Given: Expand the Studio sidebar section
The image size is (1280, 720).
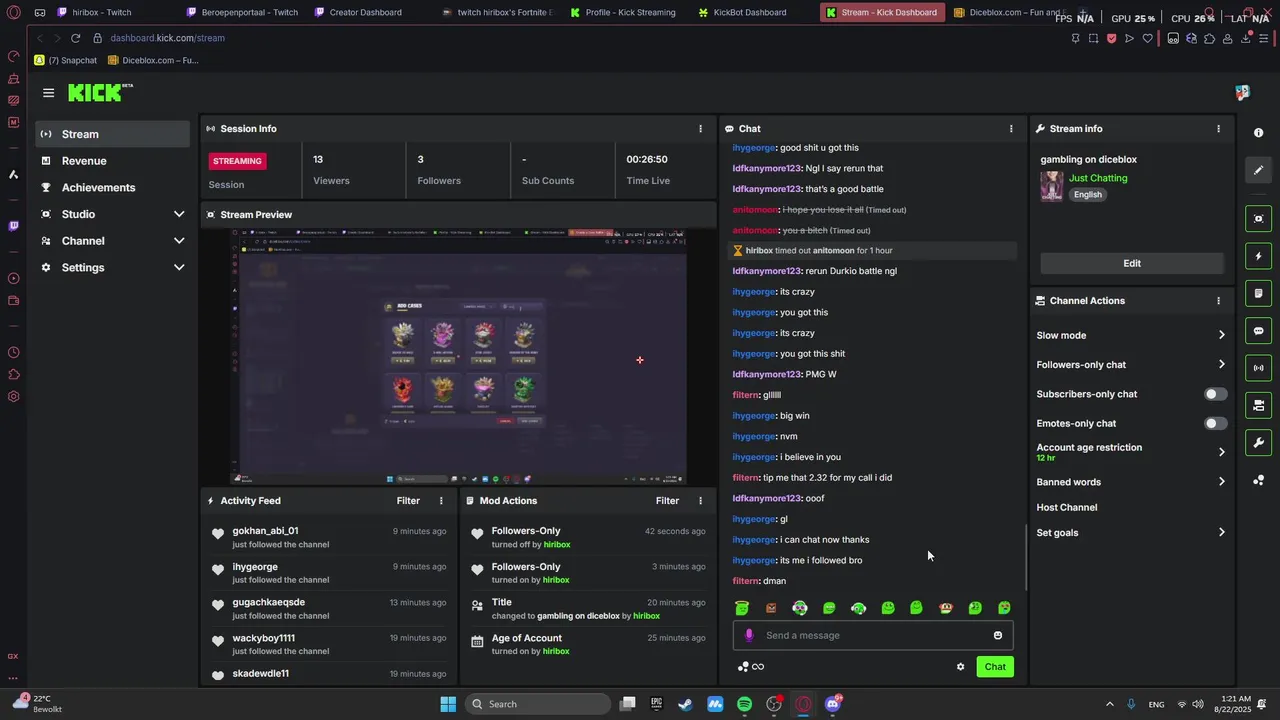Looking at the screenshot, I should [113, 214].
